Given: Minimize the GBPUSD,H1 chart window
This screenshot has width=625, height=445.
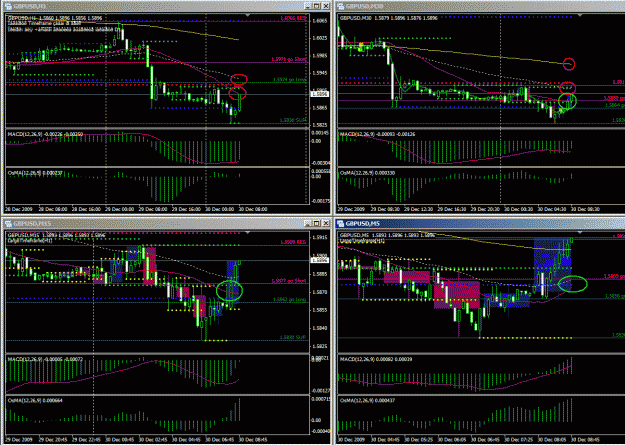Looking at the screenshot, I should (307, 6).
